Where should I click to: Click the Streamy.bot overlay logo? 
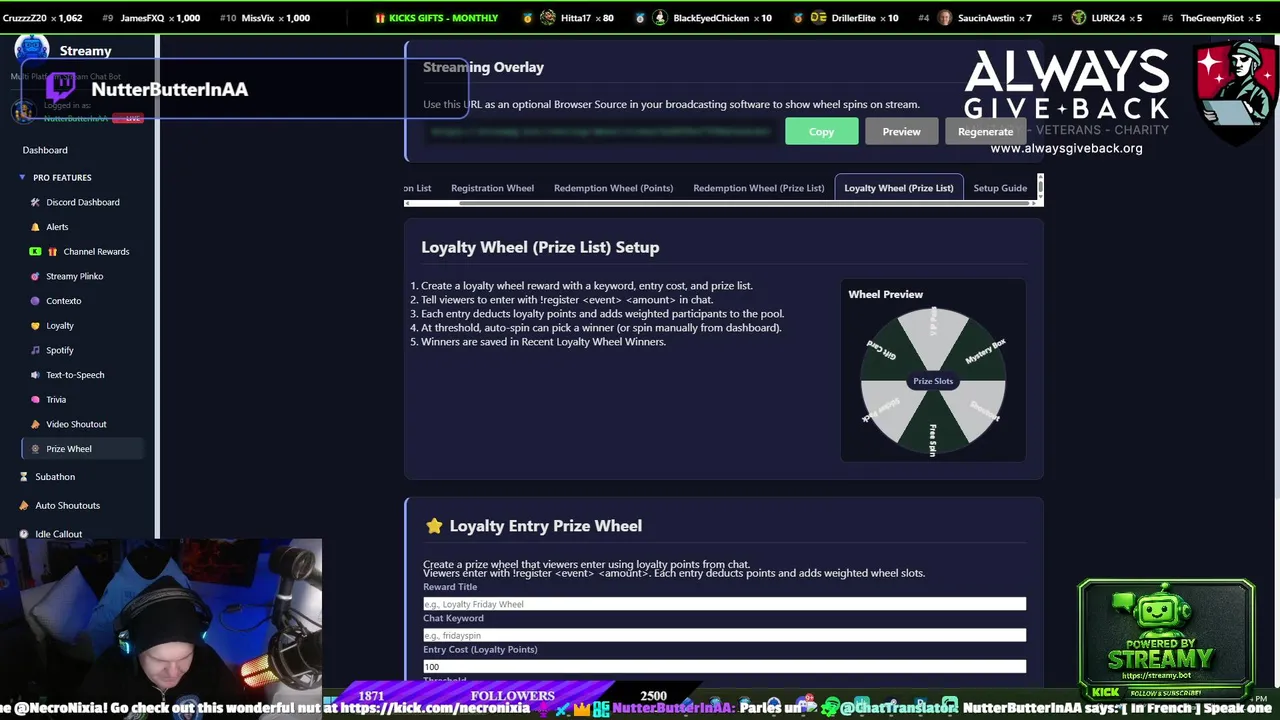pos(1166,640)
